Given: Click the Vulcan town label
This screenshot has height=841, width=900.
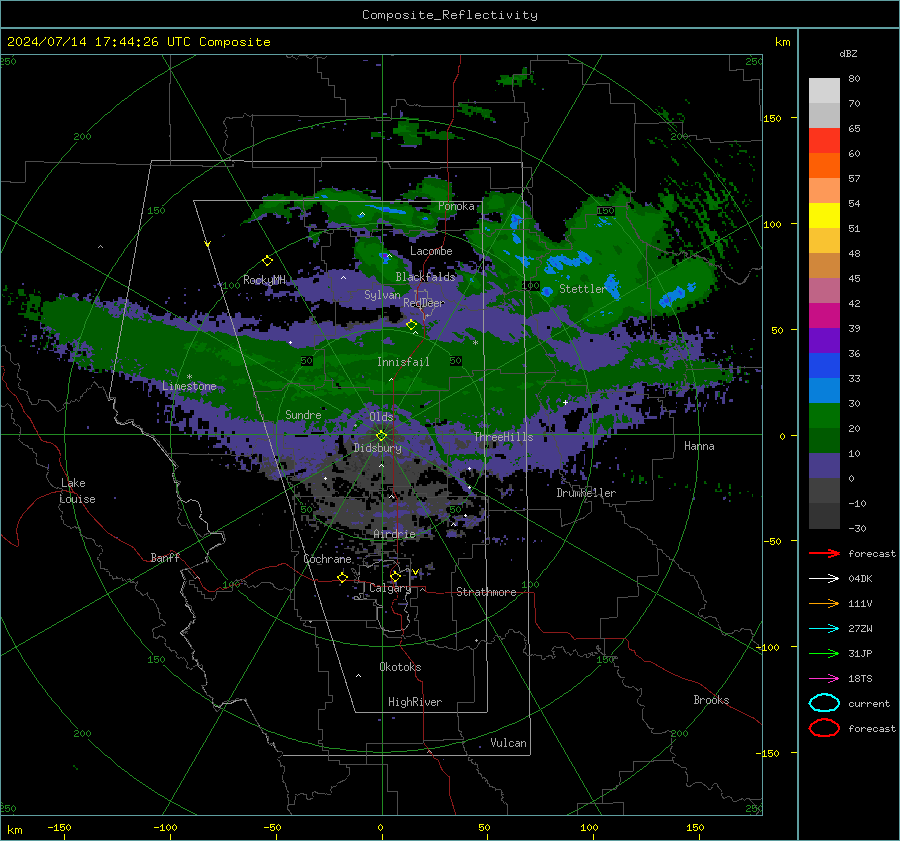Looking at the screenshot, I should [508, 743].
